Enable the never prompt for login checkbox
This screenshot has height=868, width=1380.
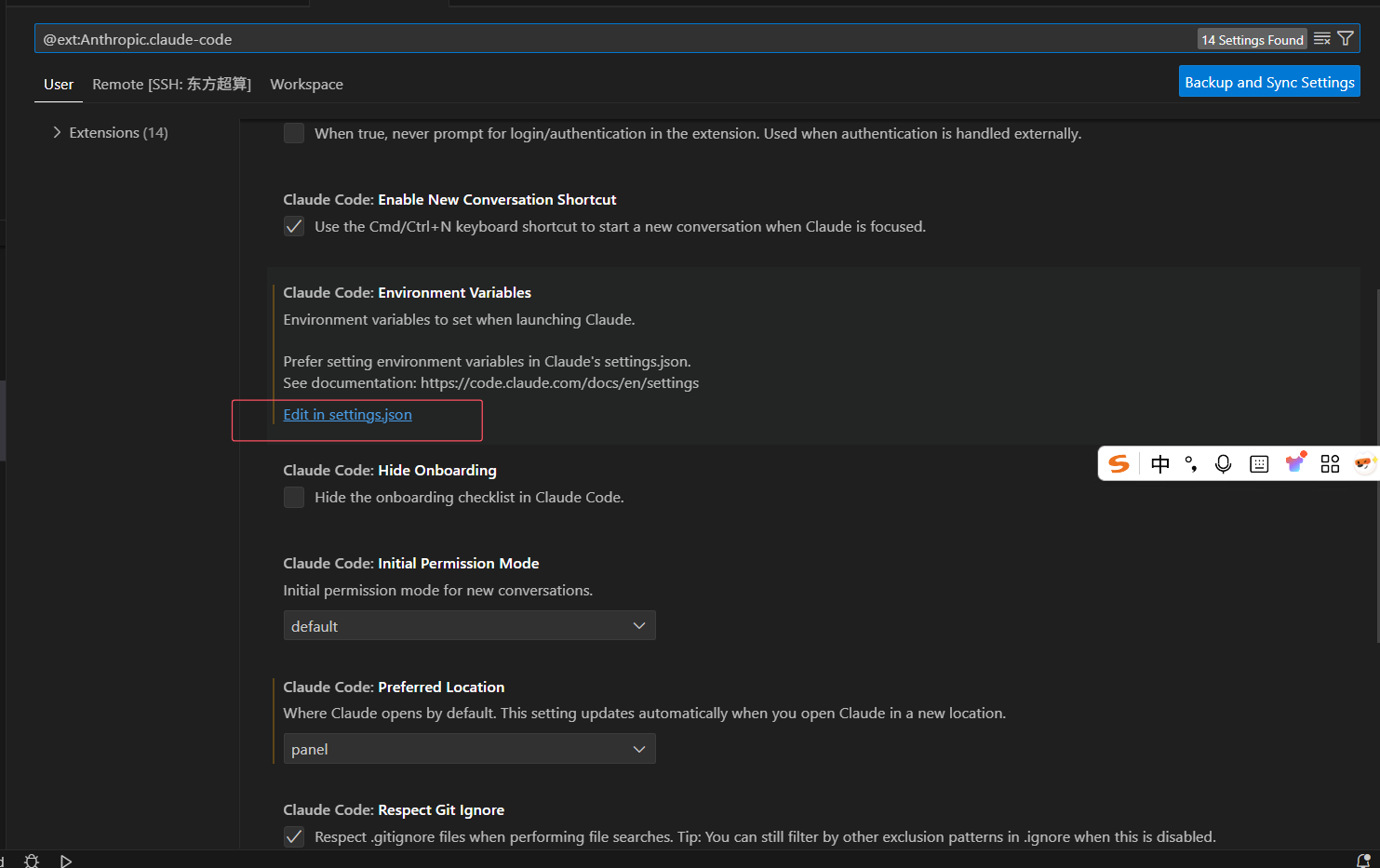coord(294,133)
